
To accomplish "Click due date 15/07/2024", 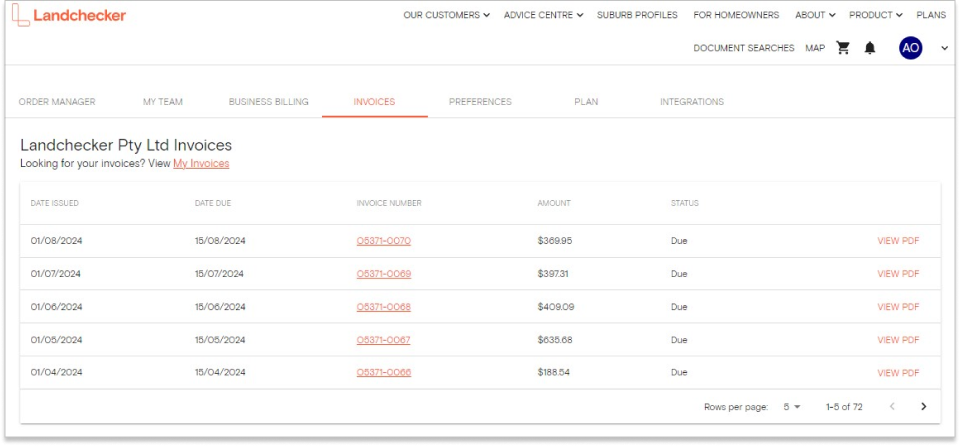I will coord(219,274).
